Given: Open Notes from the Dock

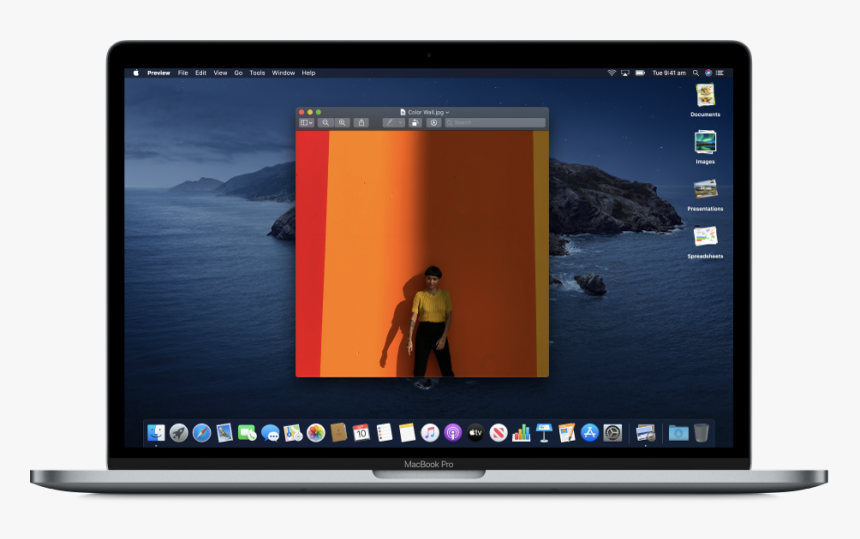Looking at the screenshot, I should (x=407, y=433).
